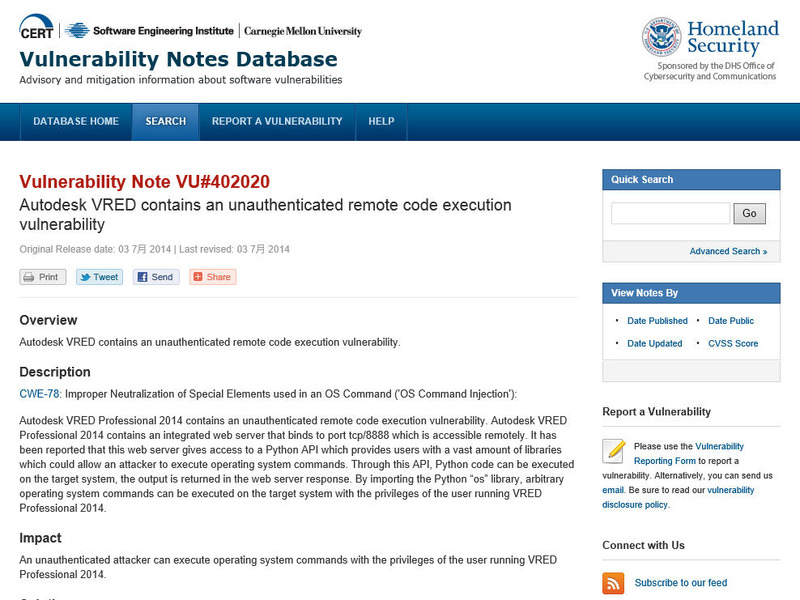Open Report a Vulnerability menu item
This screenshot has width=800, height=600.
click(x=277, y=121)
